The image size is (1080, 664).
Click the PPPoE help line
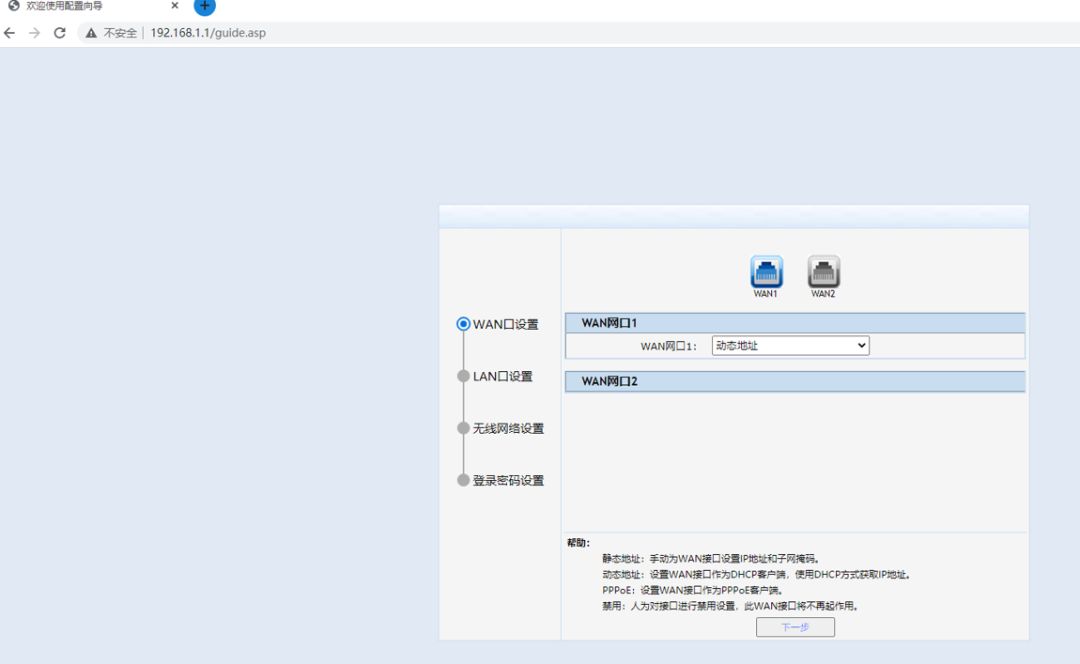pos(693,590)
